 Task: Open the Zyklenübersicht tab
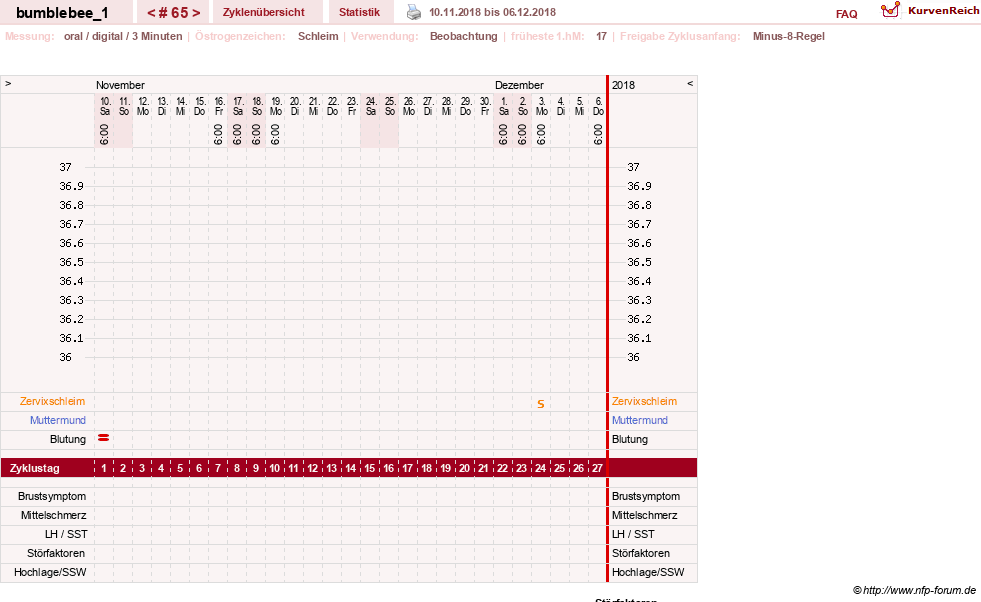click(x=263, y=12)
